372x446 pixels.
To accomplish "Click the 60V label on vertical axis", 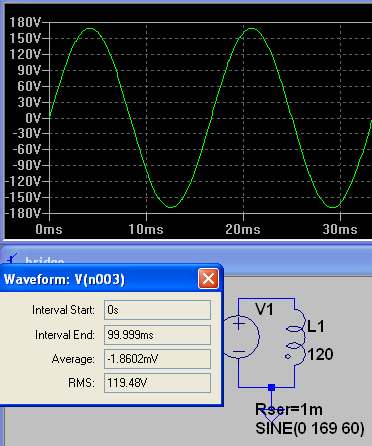I will click(29, 86).
